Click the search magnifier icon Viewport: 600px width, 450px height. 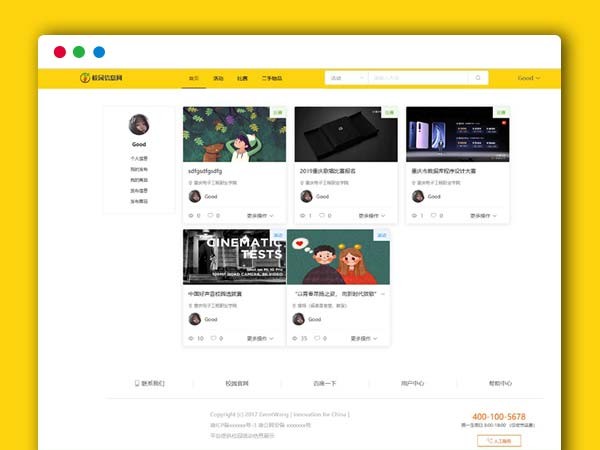(x=478, y=78)
